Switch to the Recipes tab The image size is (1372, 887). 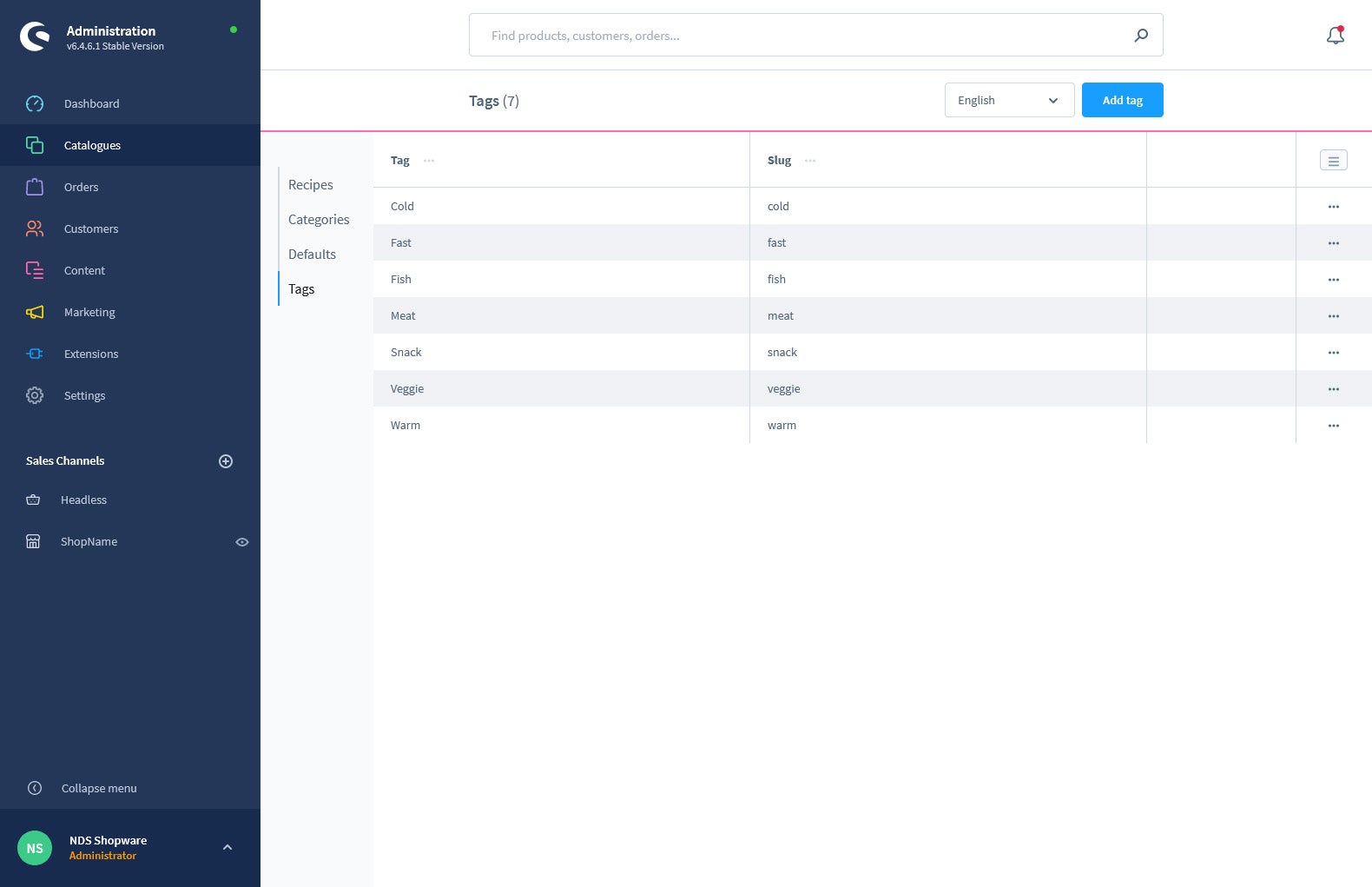click(311, 184)
